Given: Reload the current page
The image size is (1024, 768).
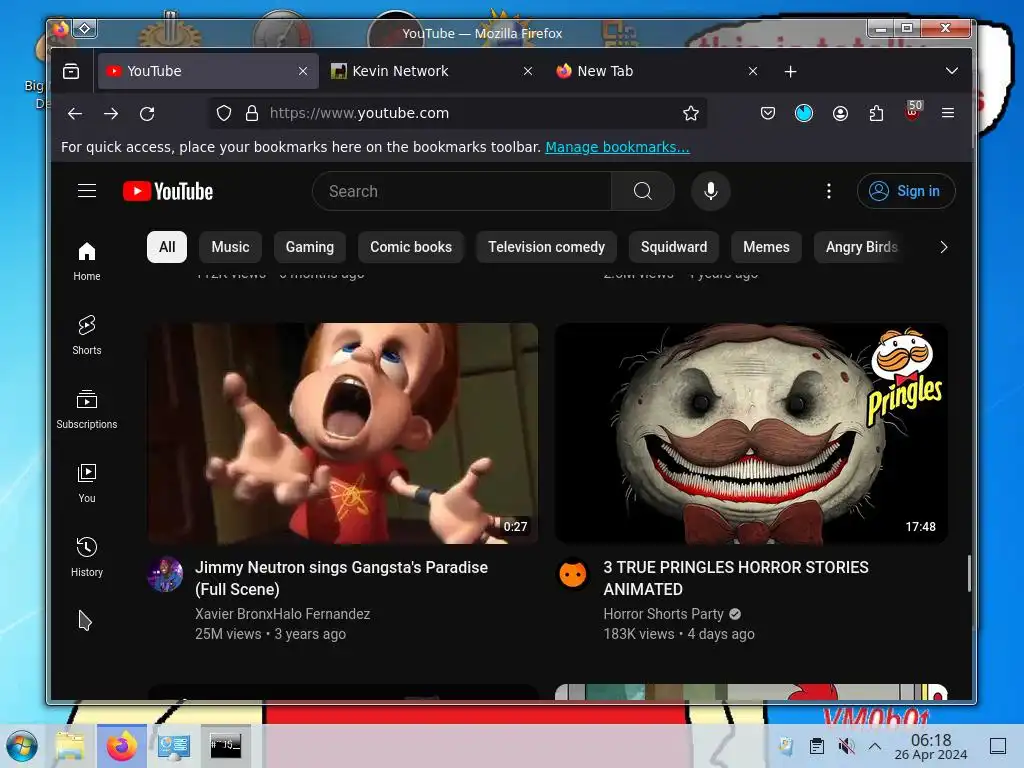Looking at the screenshot, I should click(x=148, y=114).
